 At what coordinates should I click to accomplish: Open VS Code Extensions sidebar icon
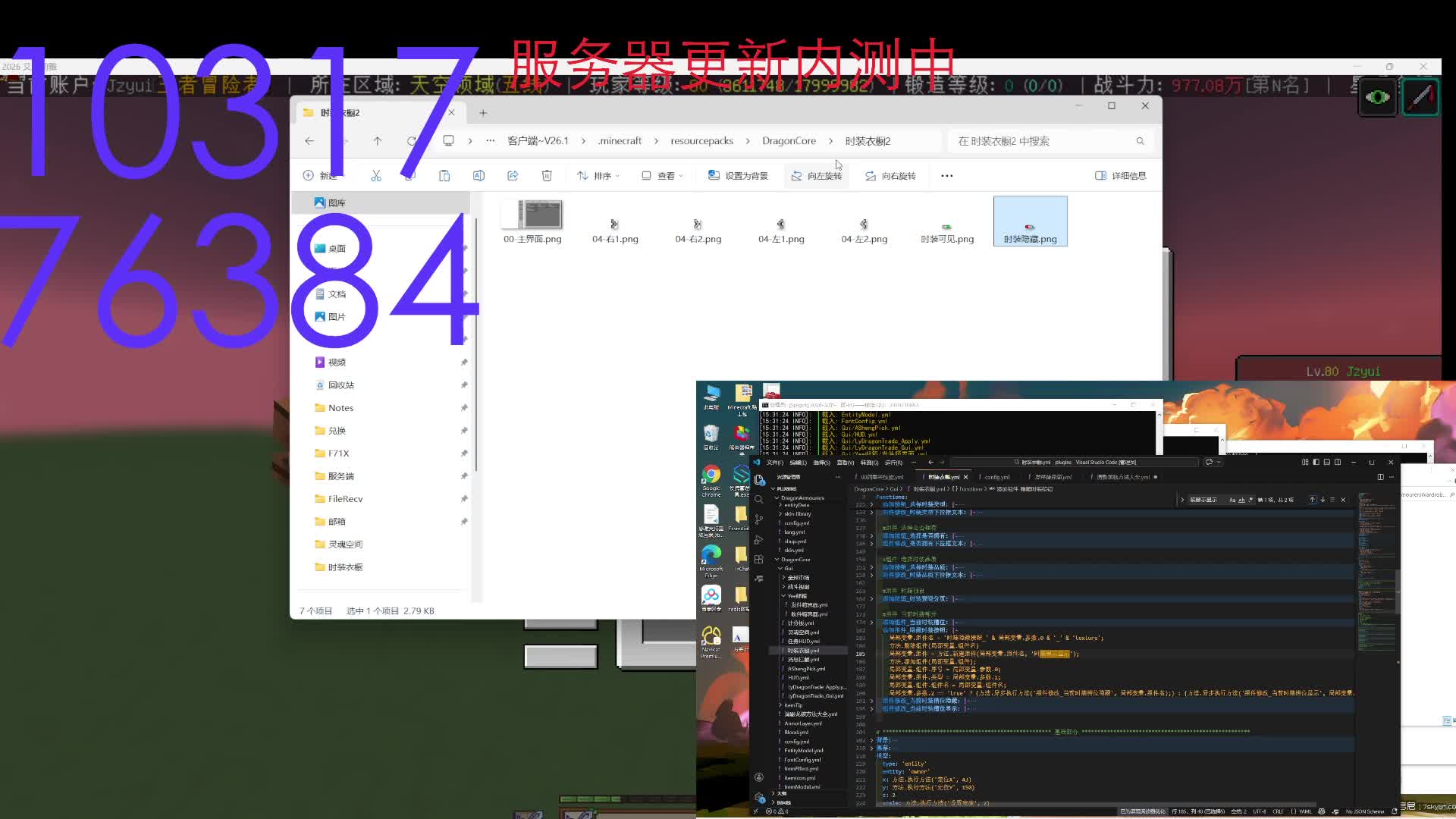(x=759, y=559)
